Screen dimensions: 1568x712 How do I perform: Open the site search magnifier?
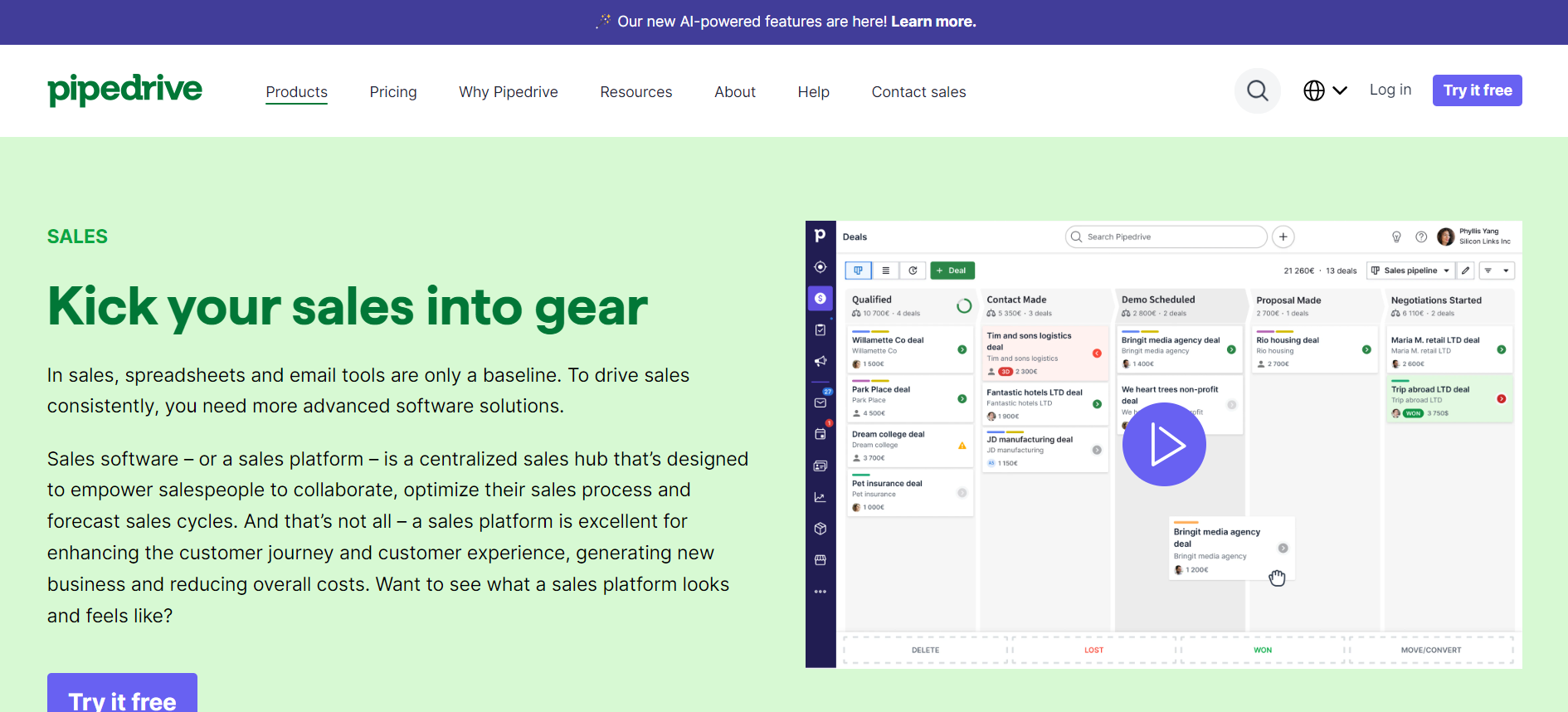click(1258, 90)
